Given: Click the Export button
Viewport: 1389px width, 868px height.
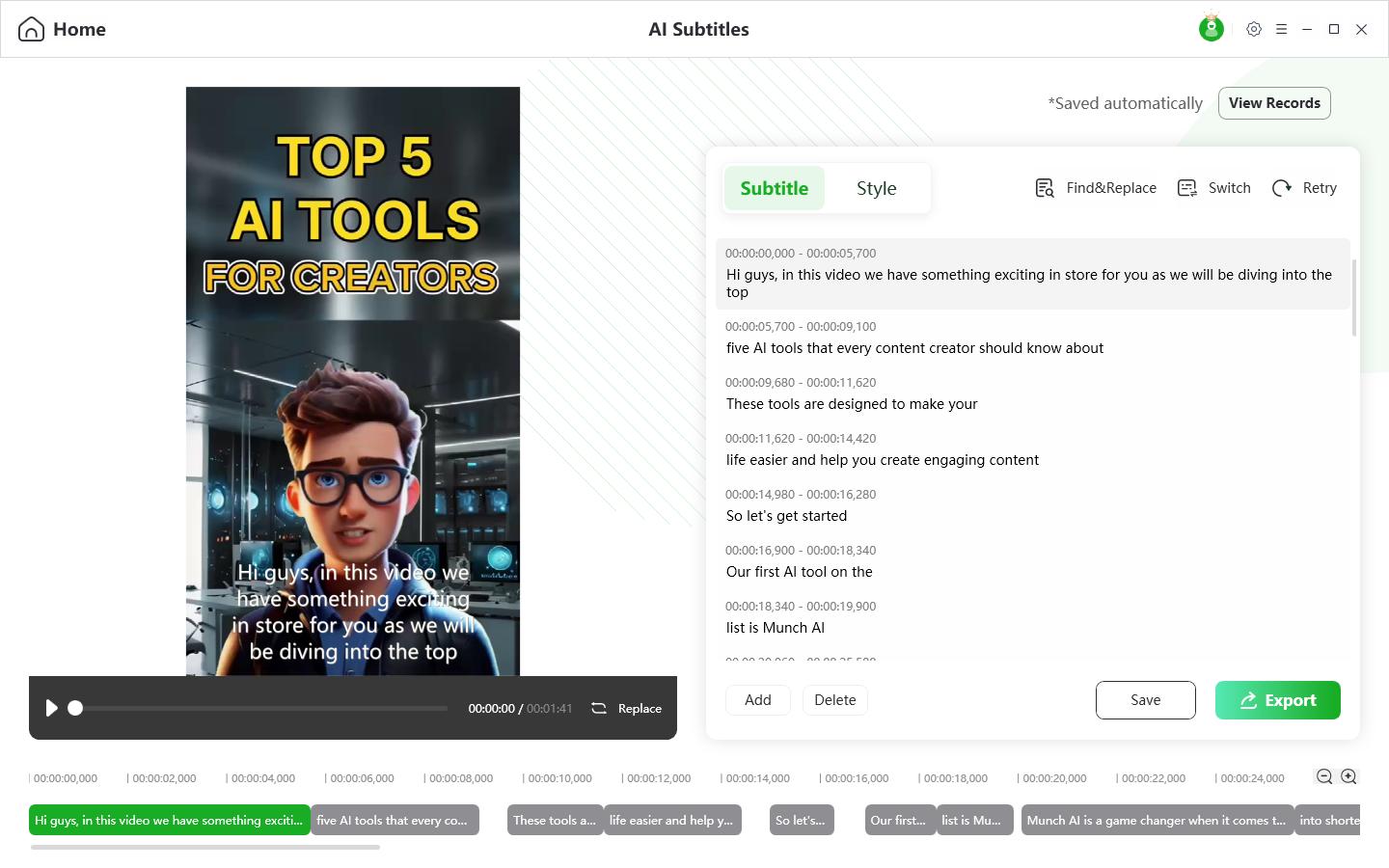Looking at the screenshot, I should [1278, 700].
